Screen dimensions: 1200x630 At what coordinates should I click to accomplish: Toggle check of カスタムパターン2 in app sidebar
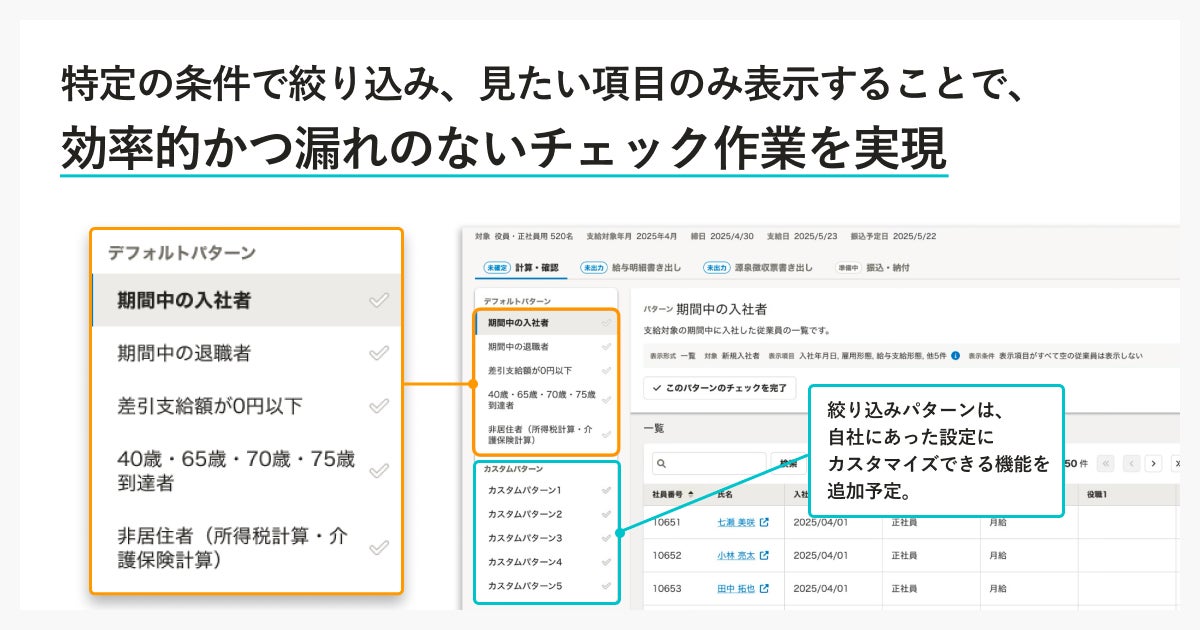pos(606,514)
